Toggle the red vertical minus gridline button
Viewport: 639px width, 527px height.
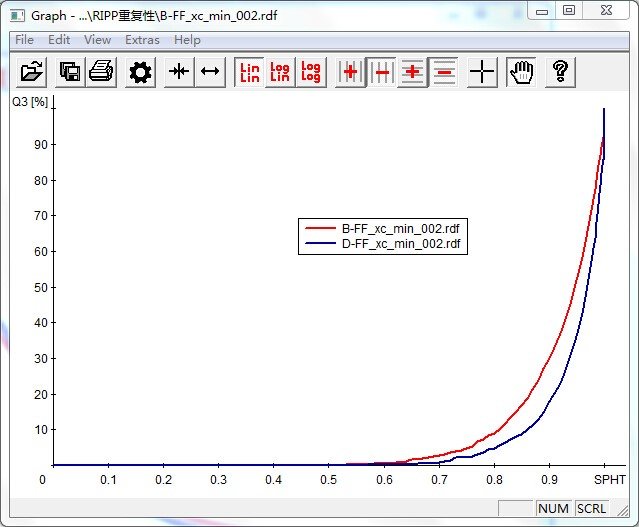(381, 72)
